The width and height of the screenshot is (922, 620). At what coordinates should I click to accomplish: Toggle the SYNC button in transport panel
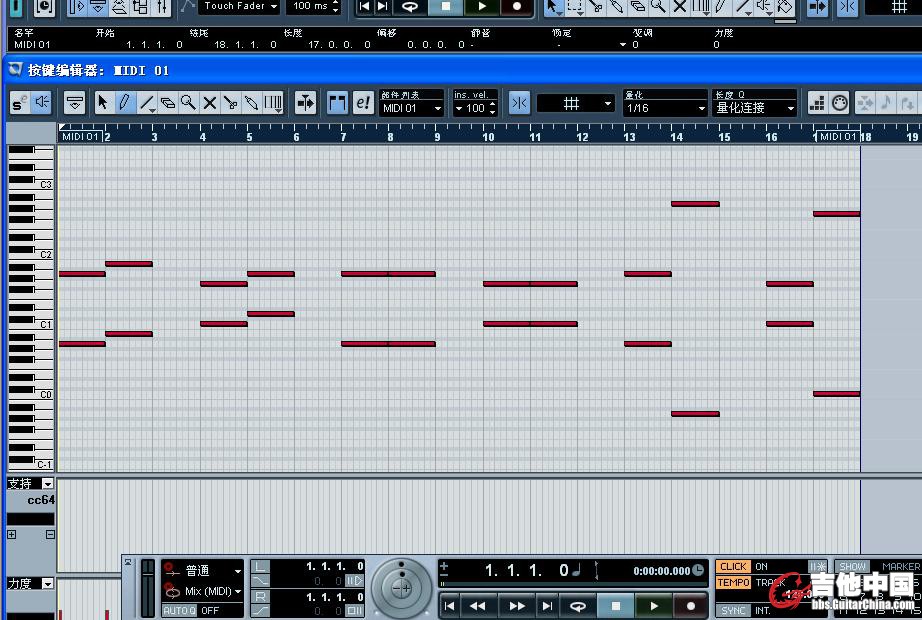pyautogui.click(x=733, y=611)
